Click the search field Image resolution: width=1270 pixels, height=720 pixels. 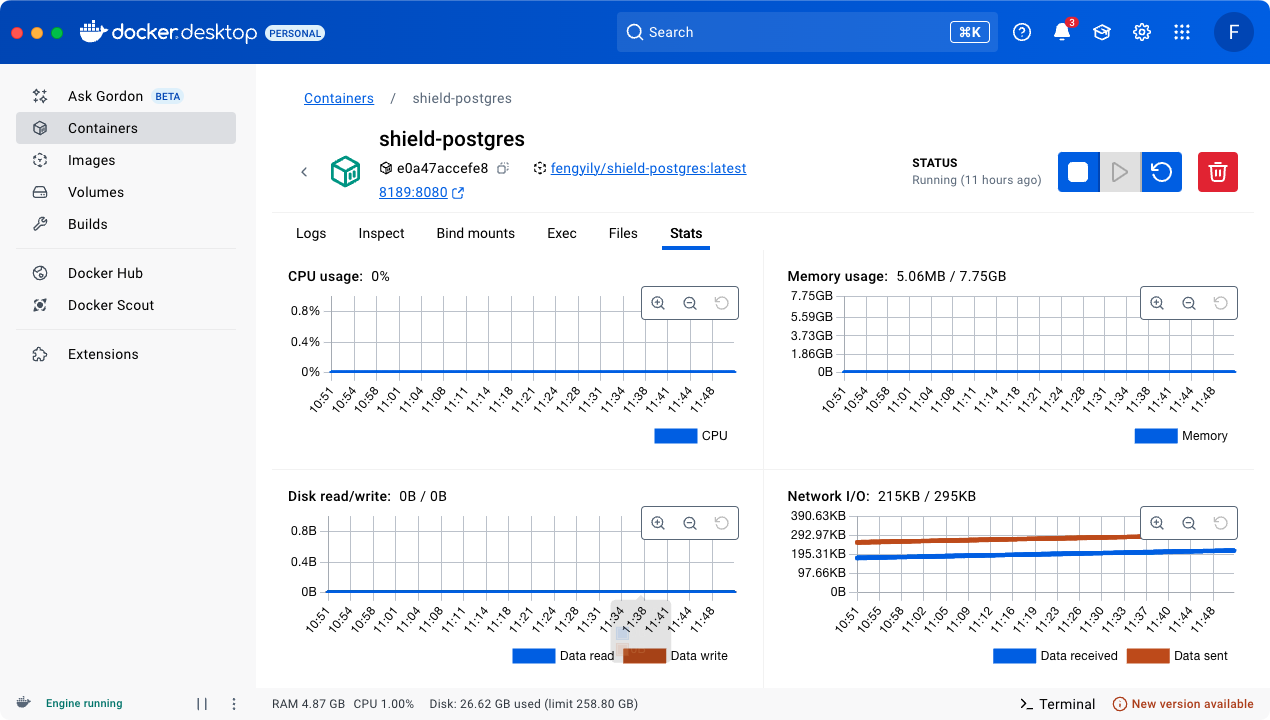[x=806, y=32]
